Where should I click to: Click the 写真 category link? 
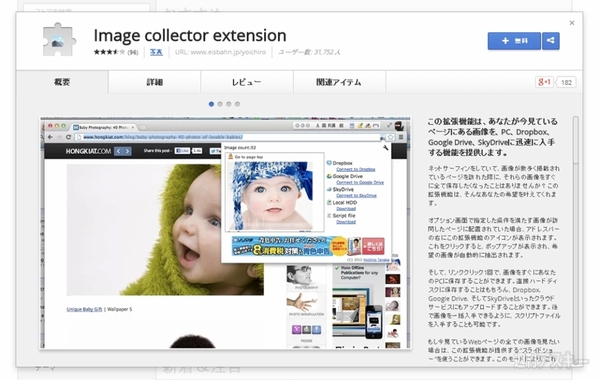tap(156, 52)
